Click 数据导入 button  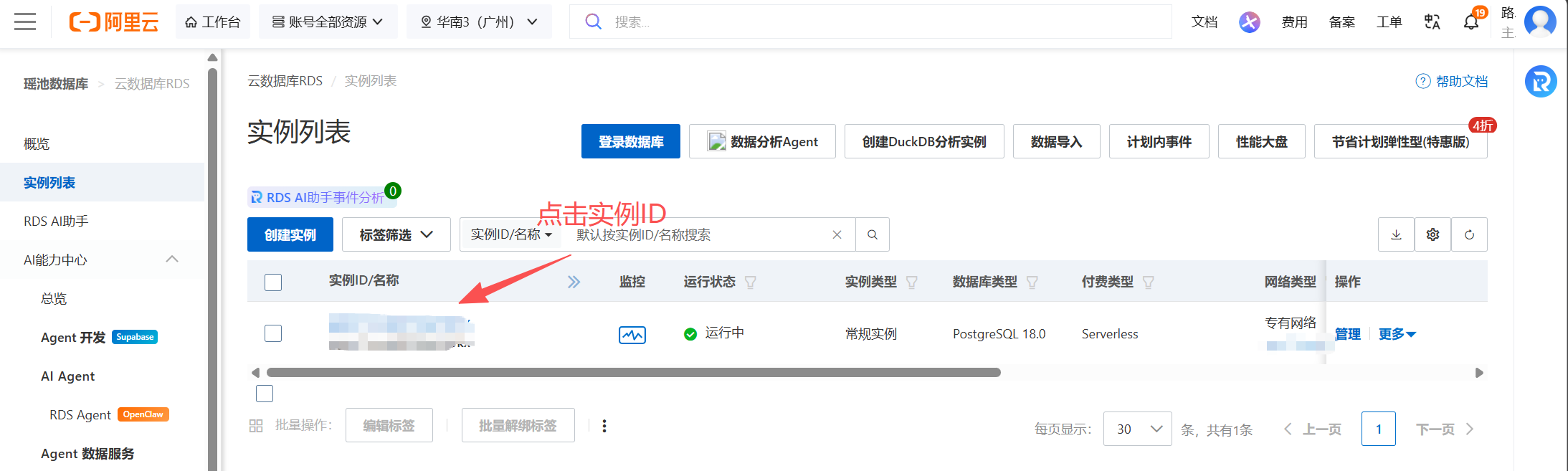point(1056,141)
